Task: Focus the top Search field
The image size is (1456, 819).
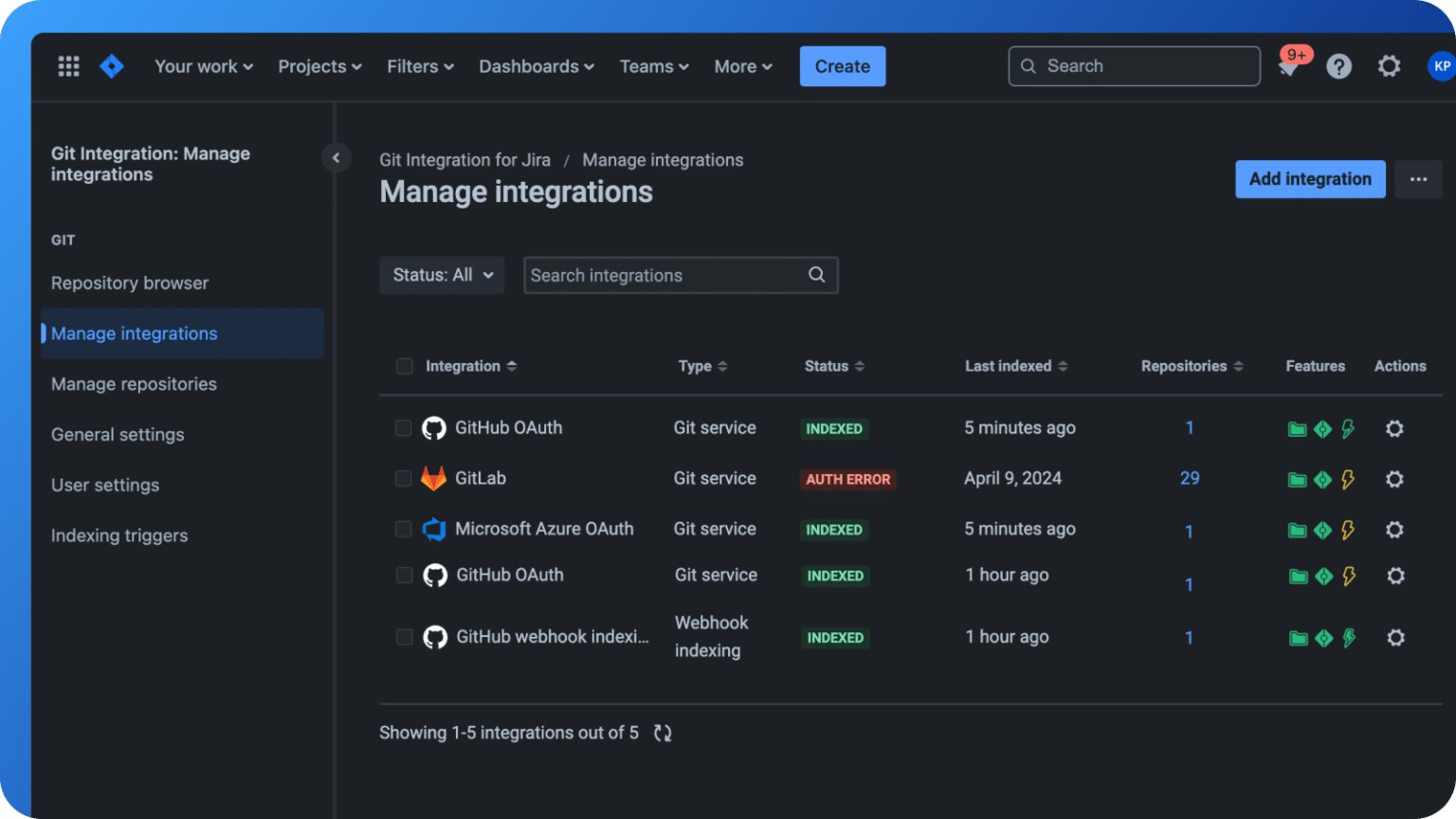Action: click(x=1135, y=66)
